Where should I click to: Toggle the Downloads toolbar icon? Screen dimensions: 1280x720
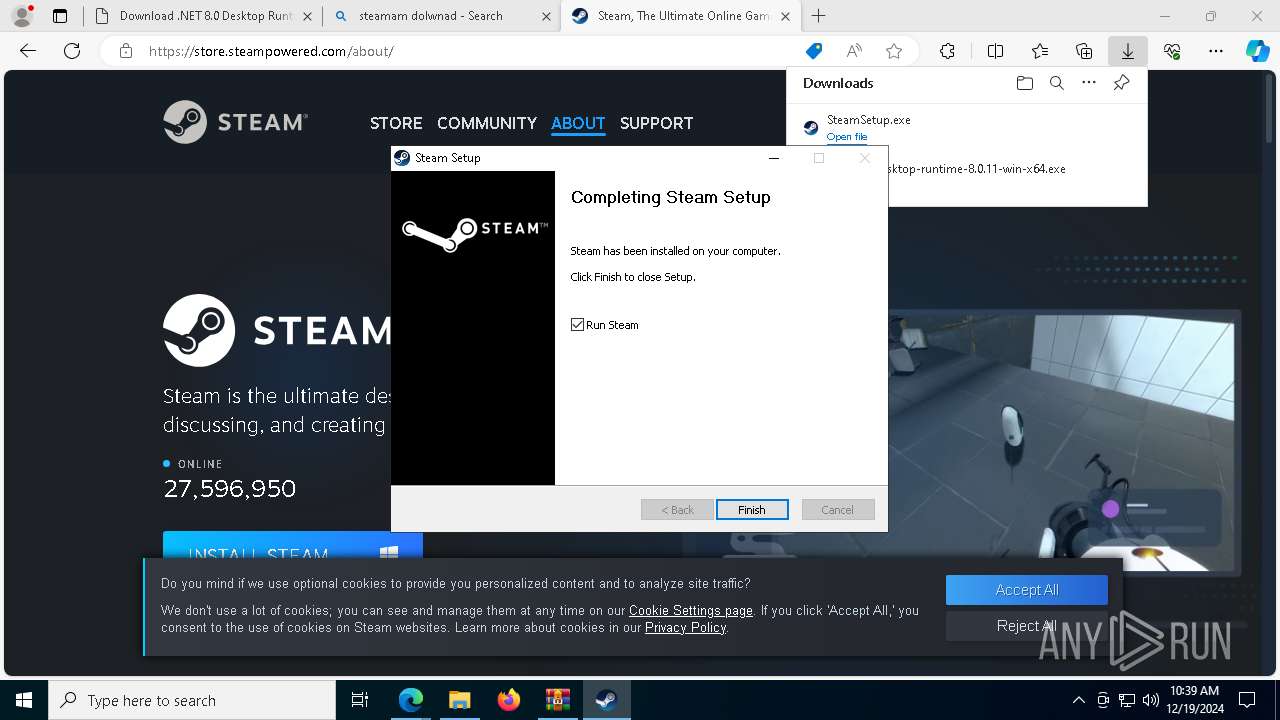[1128, 51]
